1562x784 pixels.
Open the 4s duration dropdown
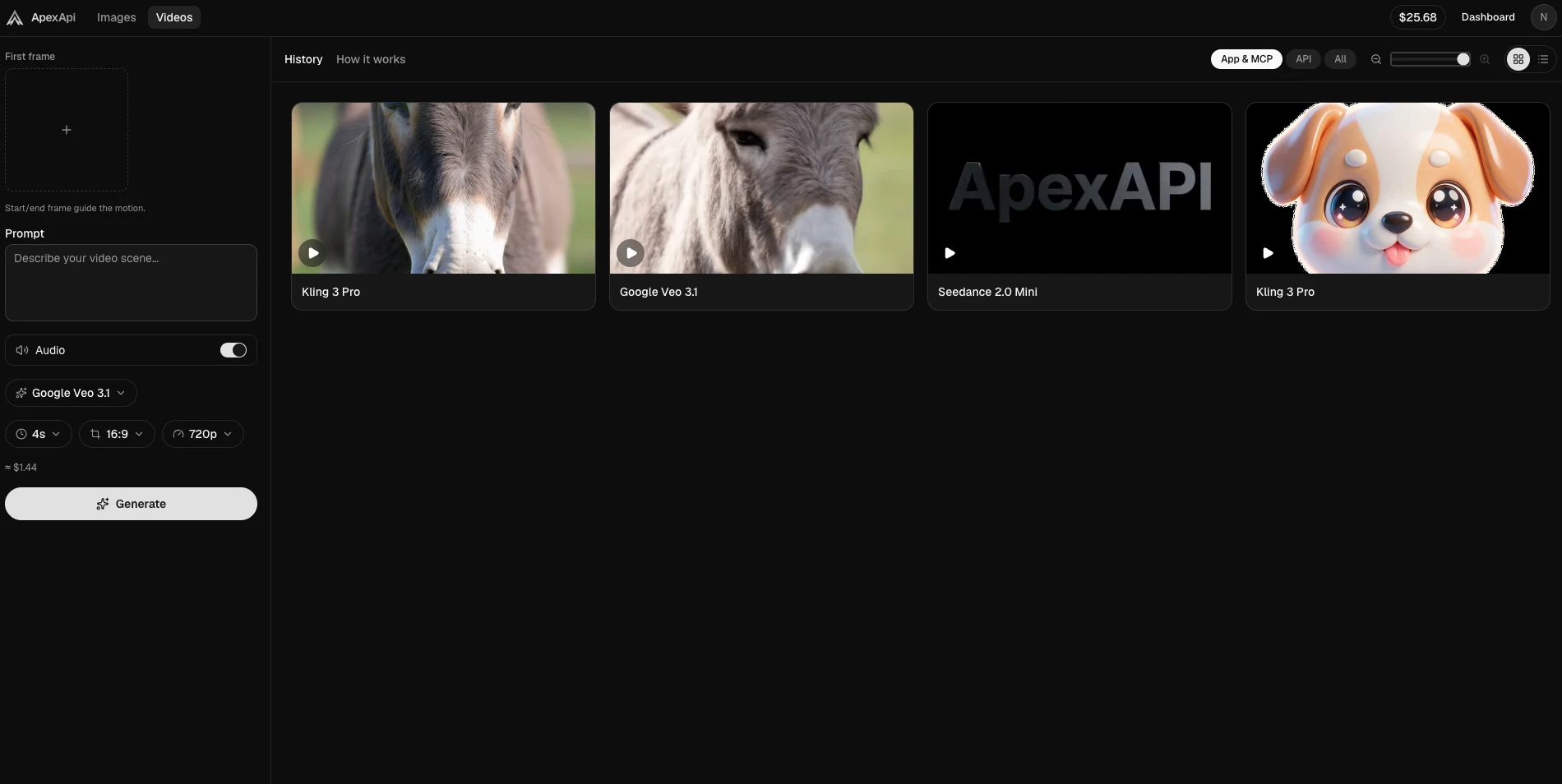click(39, 434)
